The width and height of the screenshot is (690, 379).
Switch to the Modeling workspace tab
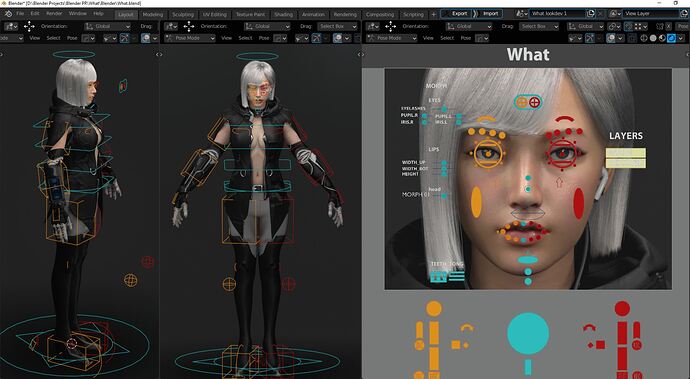[x=153, y=15]
